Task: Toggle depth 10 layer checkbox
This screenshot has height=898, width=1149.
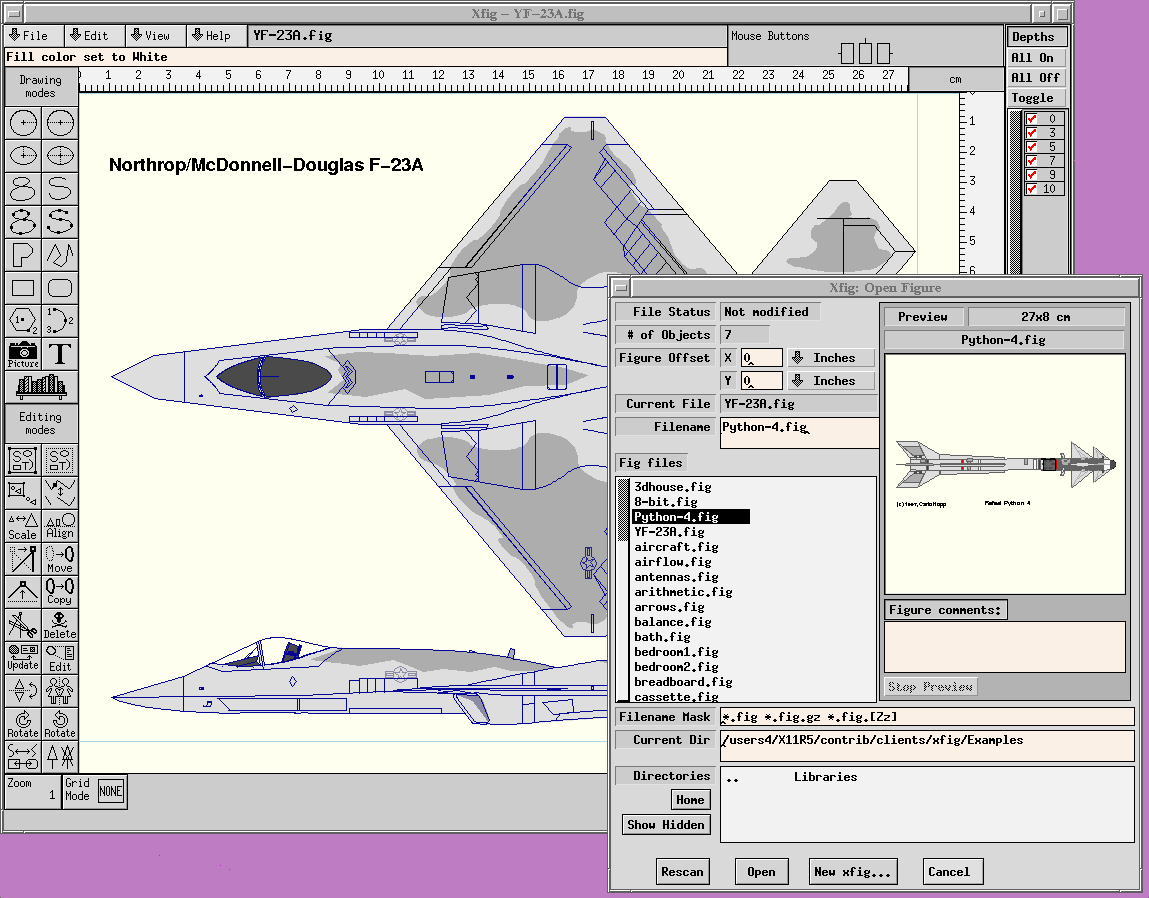Action: coord(1032,189)
